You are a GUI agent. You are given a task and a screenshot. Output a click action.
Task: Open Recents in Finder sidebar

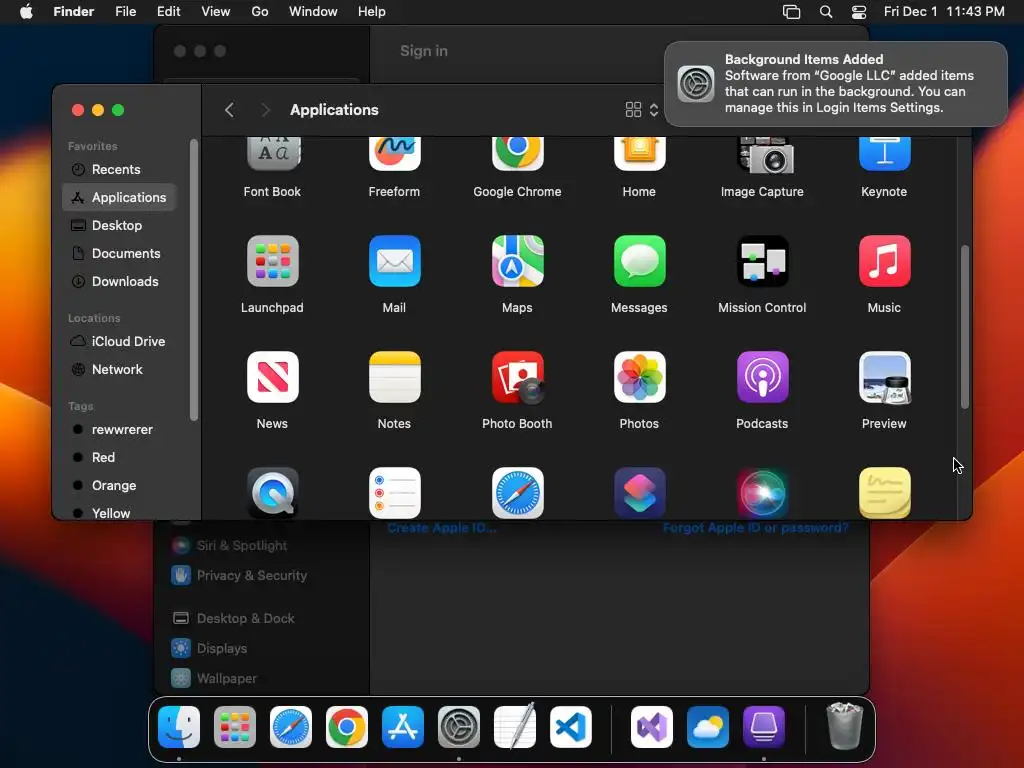pyautogui.click(x=119, y=169)
